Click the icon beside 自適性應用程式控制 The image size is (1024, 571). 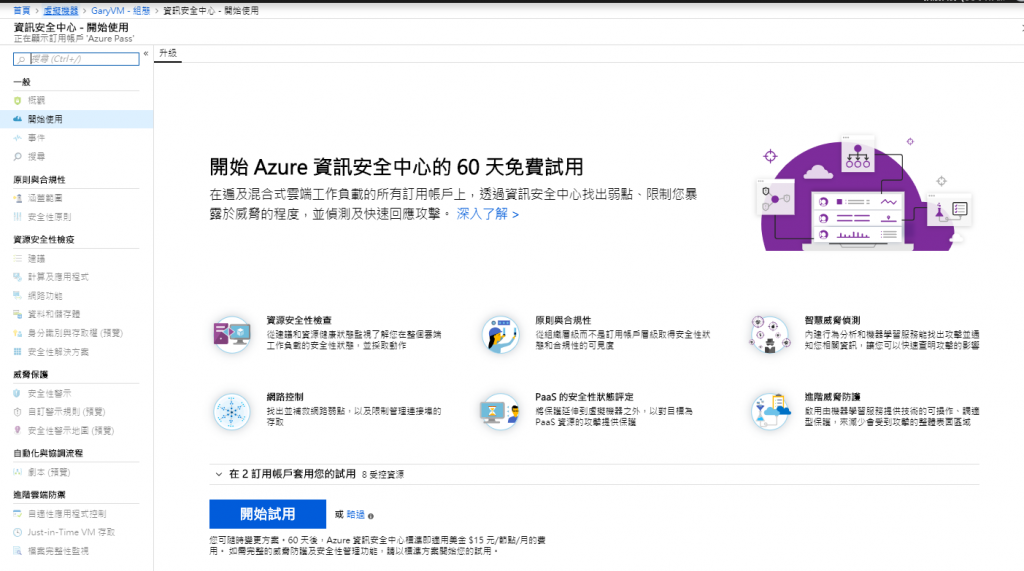click(18, 514)
